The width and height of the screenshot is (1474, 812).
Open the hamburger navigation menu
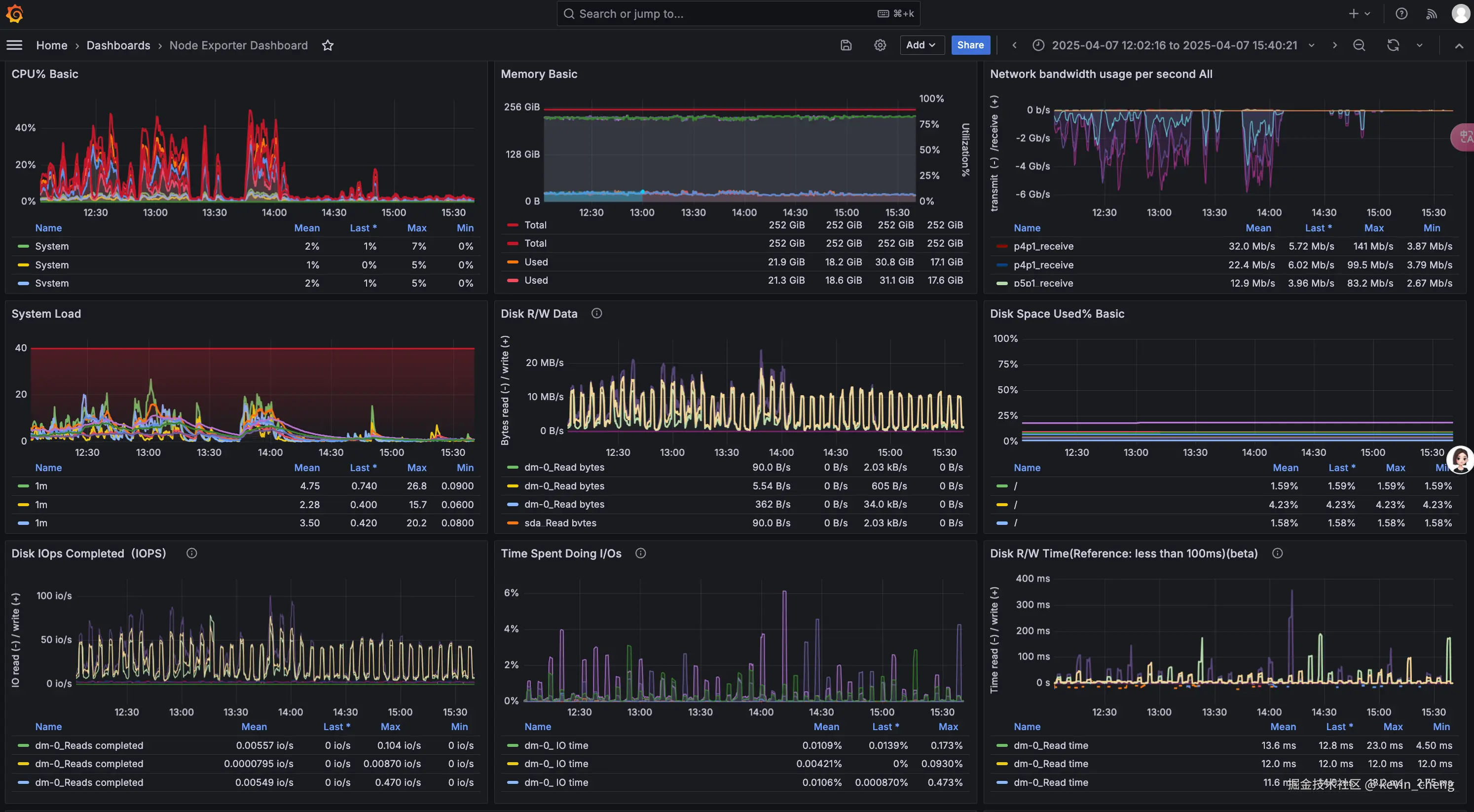(14, 45)
